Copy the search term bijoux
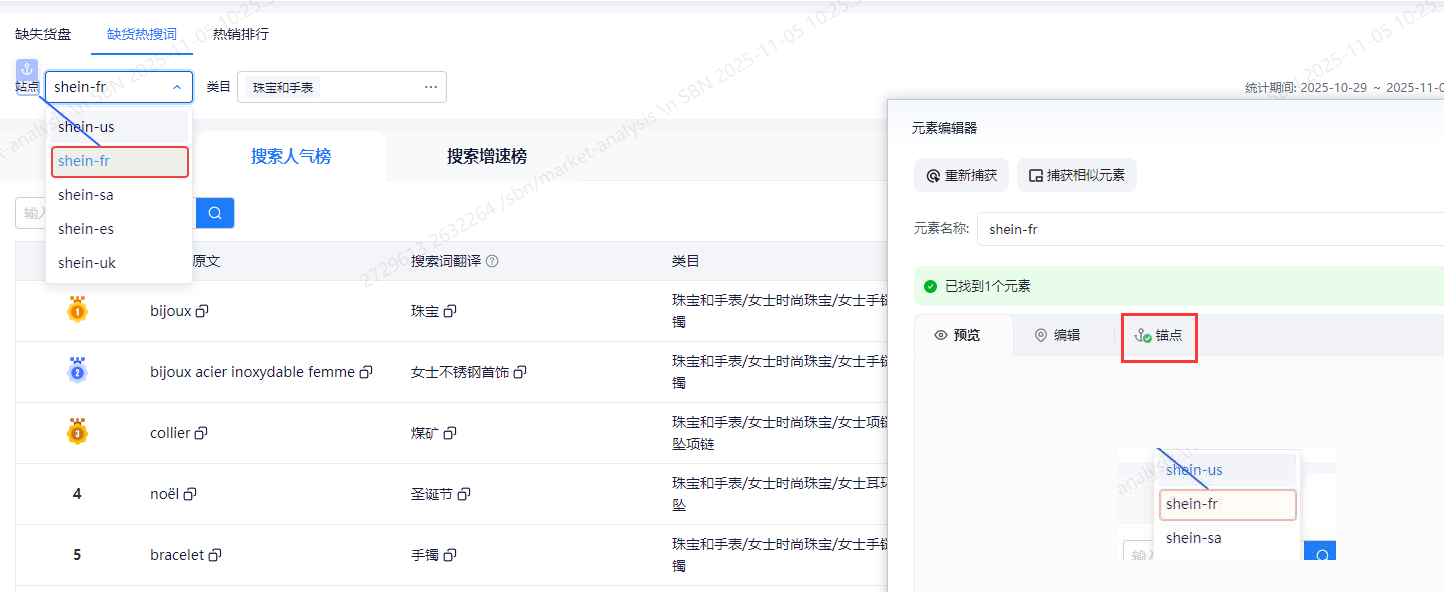The height and width of the screenshot is (592, 1444). 202,311
